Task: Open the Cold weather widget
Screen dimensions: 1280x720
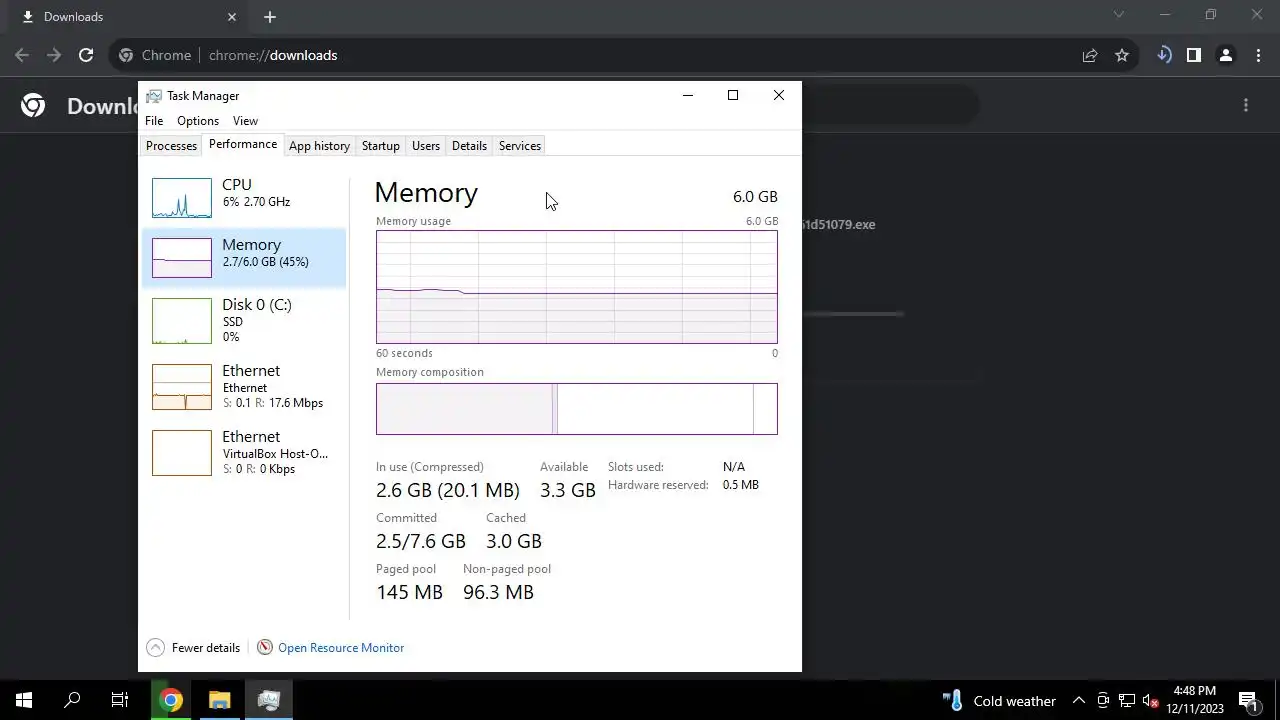Action: tap(999, 700)
